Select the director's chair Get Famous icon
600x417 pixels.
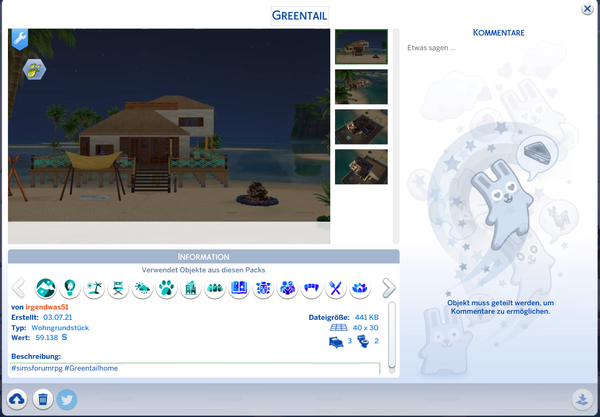click(118, 288)
